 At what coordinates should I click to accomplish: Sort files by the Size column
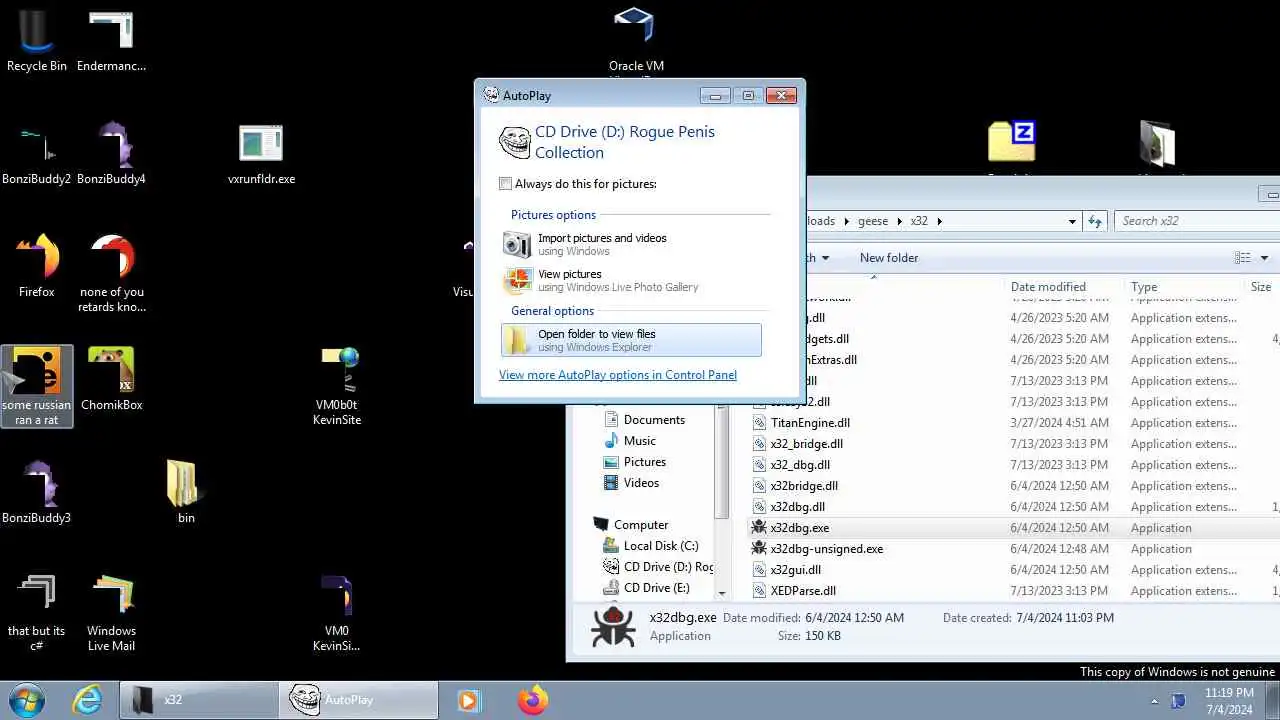(x=1262, y=287)
